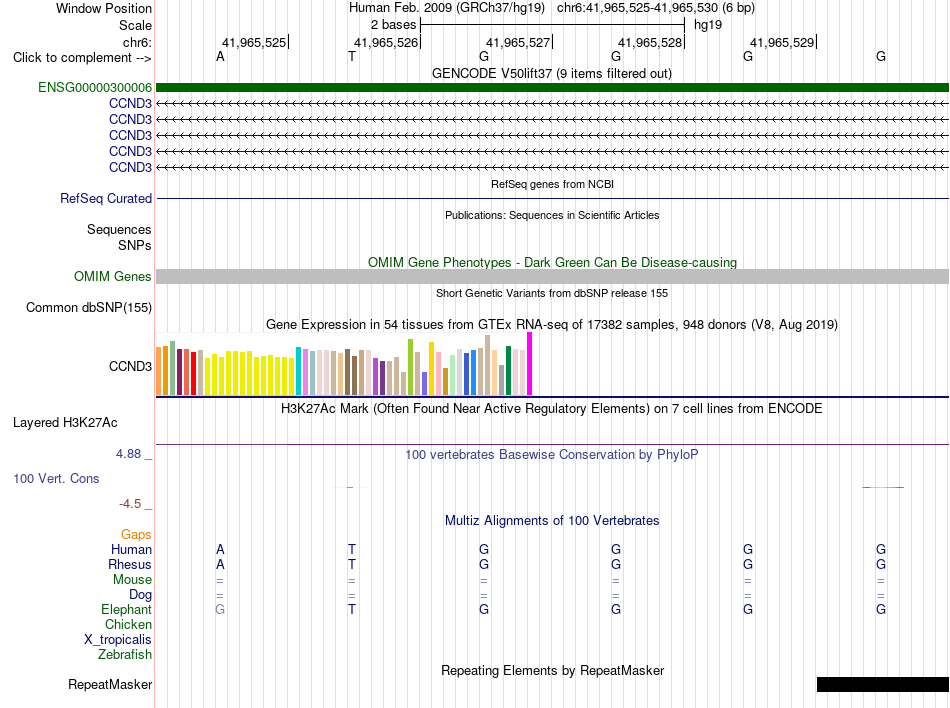Screen dimensions: 950x708
Task: Click the Window Position label
Action: pos(104,8)
